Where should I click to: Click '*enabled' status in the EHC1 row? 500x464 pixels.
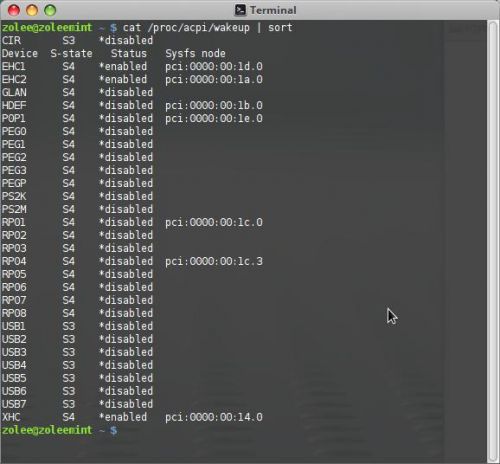coord(123,66)
